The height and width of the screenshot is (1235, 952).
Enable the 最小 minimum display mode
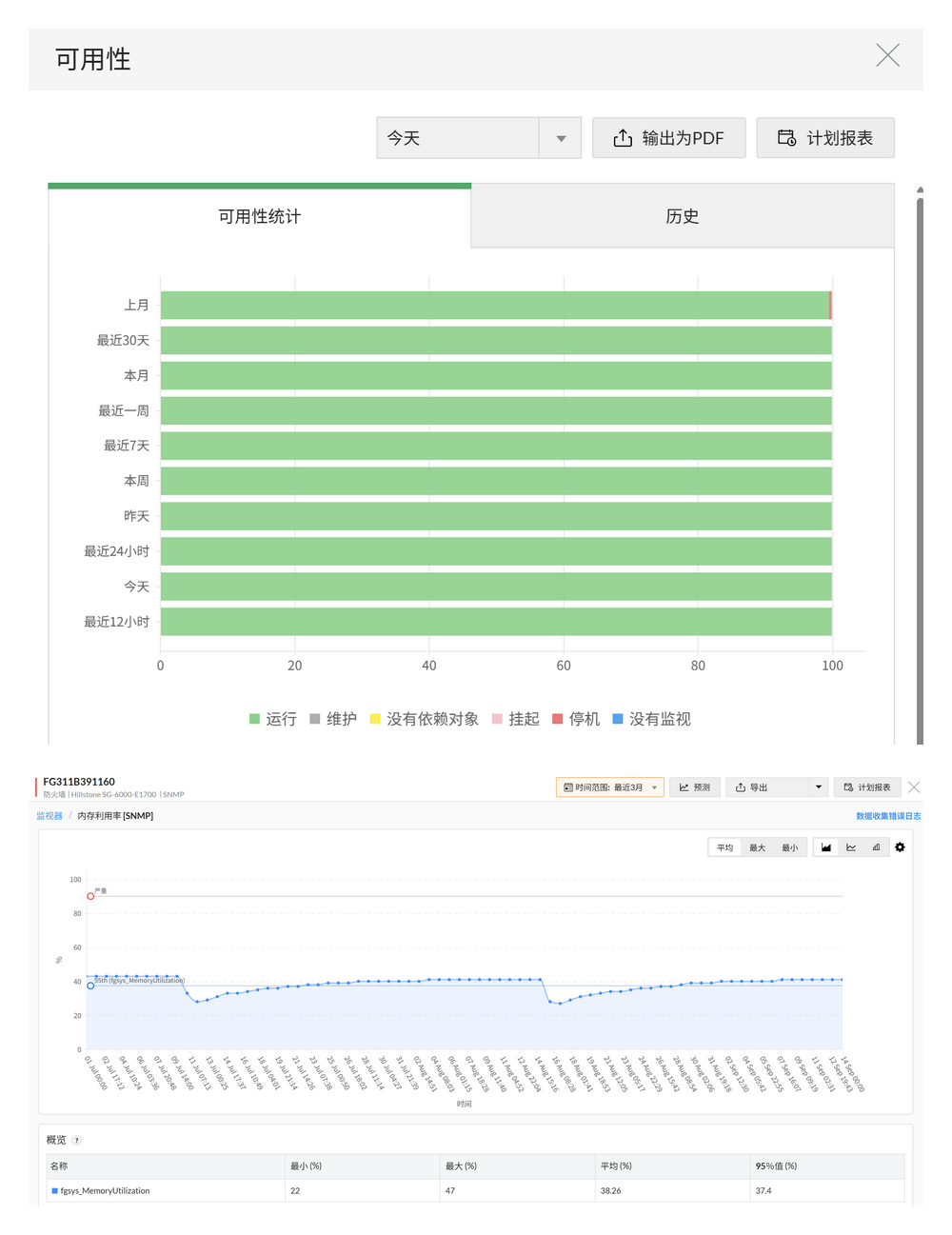point(790,847)
